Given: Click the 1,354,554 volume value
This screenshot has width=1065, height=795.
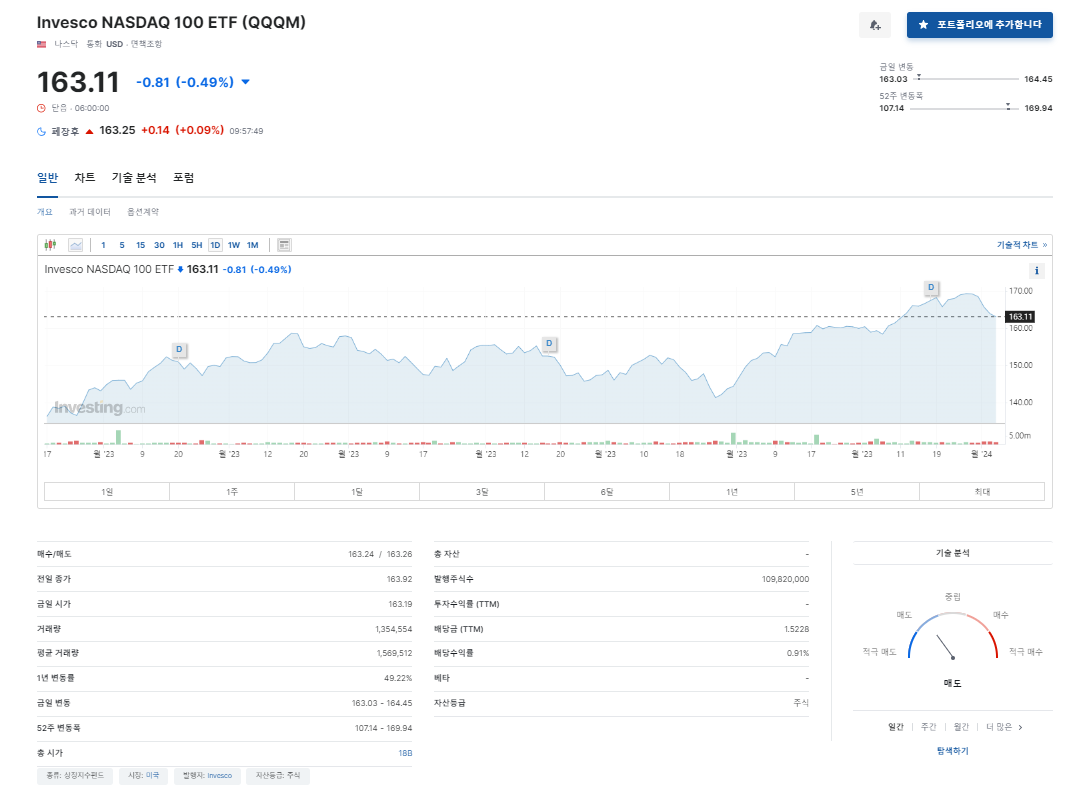Looking at the screenshot, I should (x=393, y=629).
